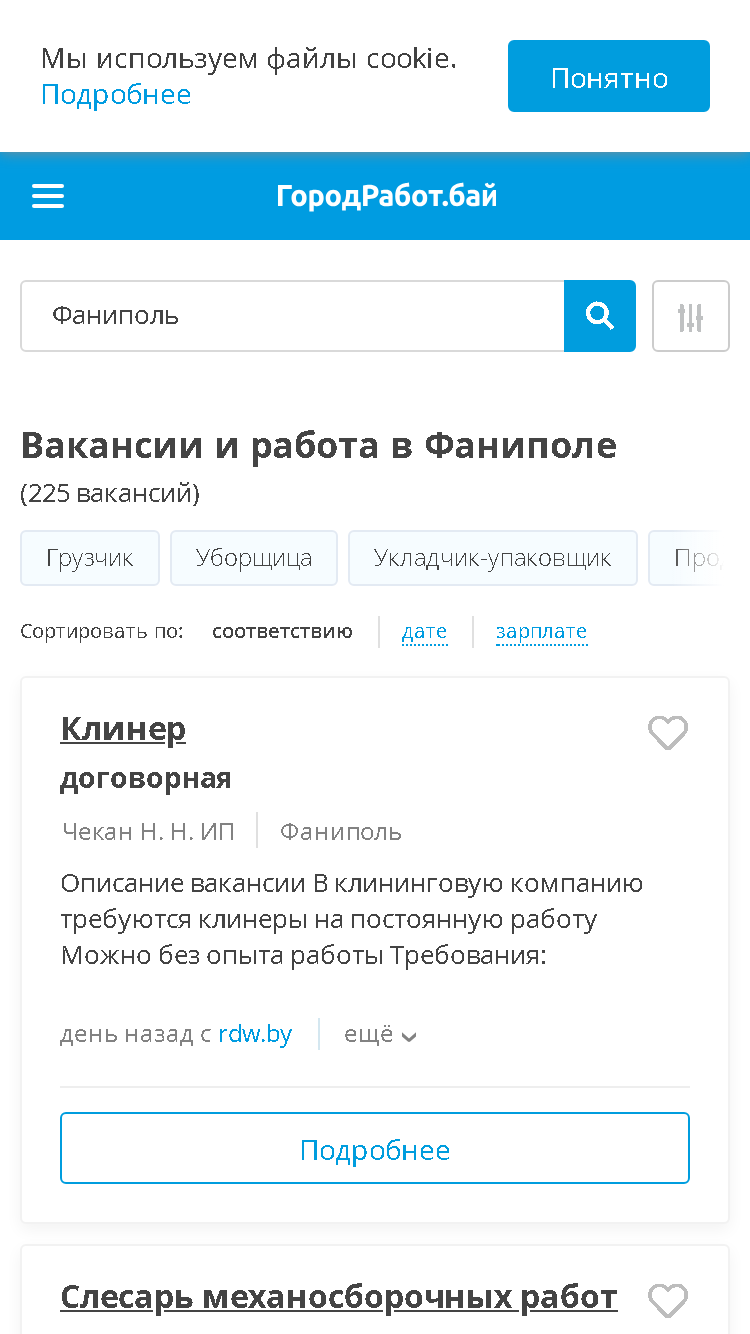Favorite the Клинер vacancy with heart icon
Screen dimensions: 750x1334
pyautogui.click(x=668, y=733)
